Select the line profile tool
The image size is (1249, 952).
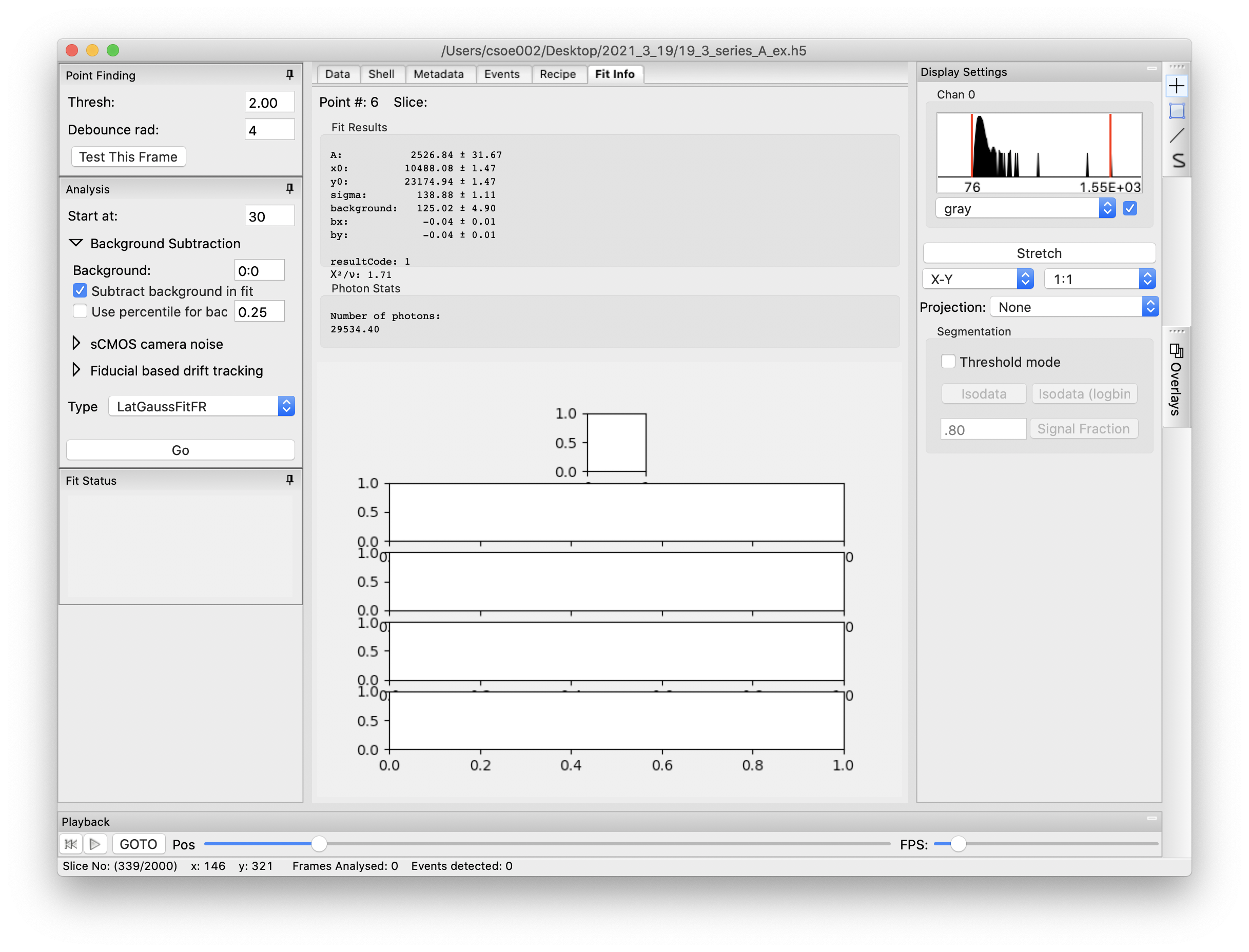coord(1178,136)
